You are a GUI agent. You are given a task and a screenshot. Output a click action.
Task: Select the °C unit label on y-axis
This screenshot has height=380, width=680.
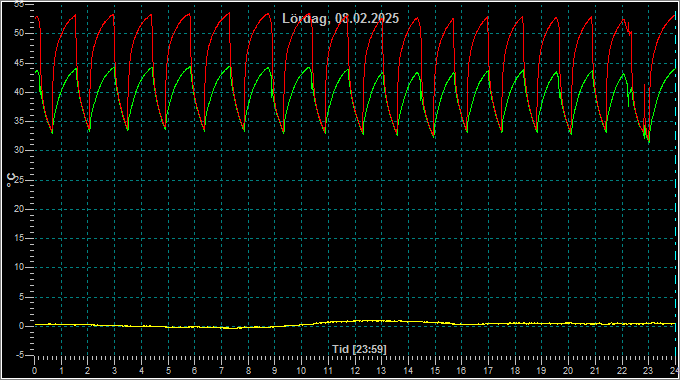[11, 180]
